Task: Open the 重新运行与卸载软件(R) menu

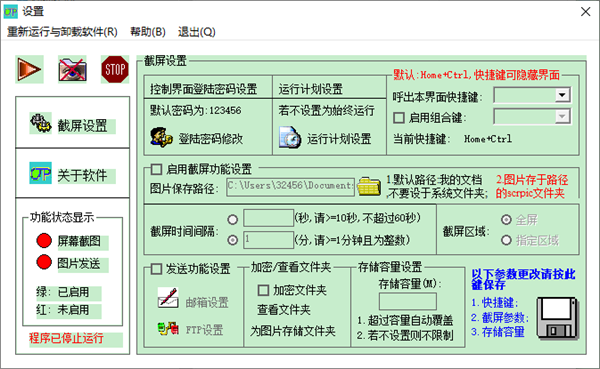Action: tap(62, 32)
